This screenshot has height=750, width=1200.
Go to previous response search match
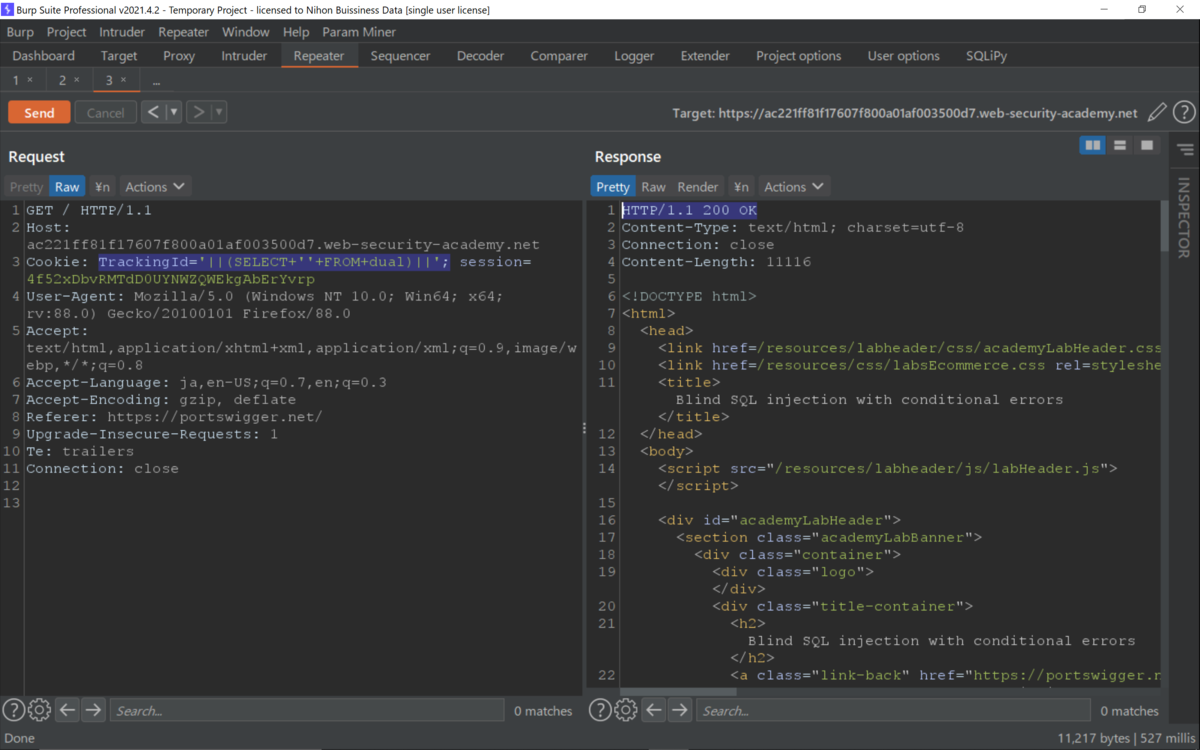(x=654, y=710)
